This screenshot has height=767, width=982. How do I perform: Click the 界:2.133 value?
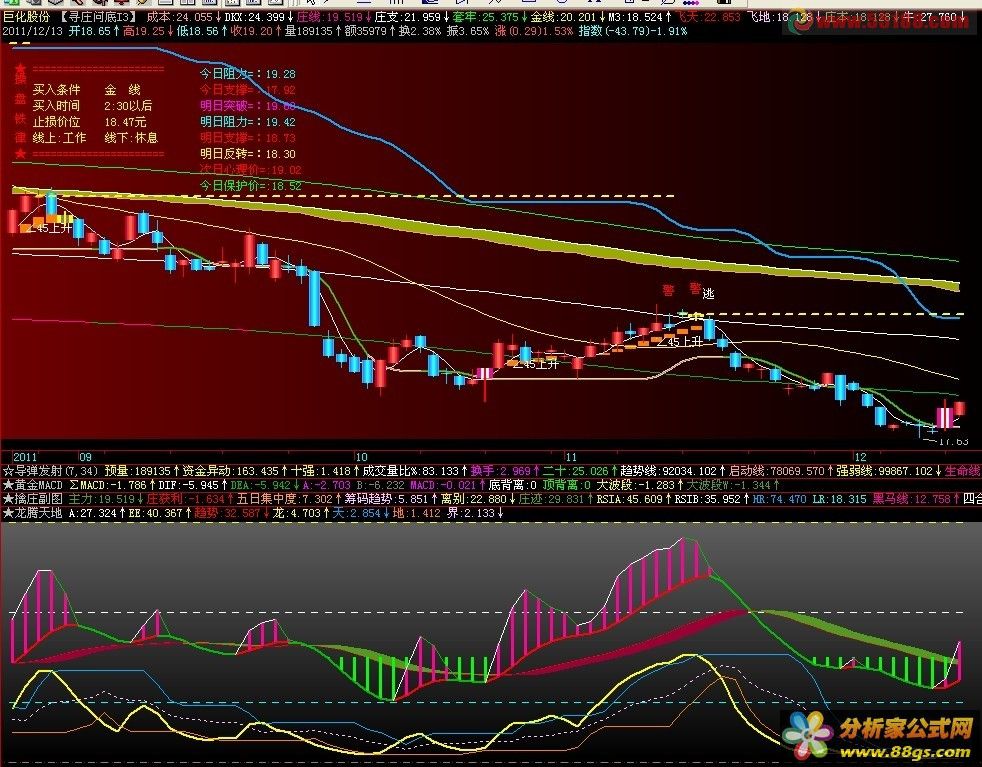(472, 513)
